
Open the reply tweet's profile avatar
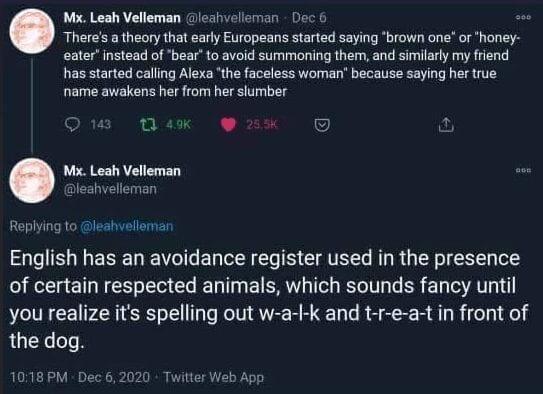32,180
